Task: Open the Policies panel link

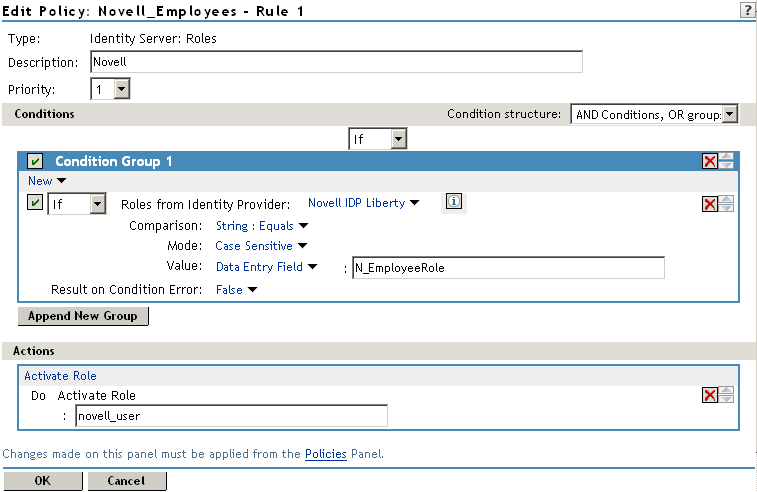Action: click(326, 454)
